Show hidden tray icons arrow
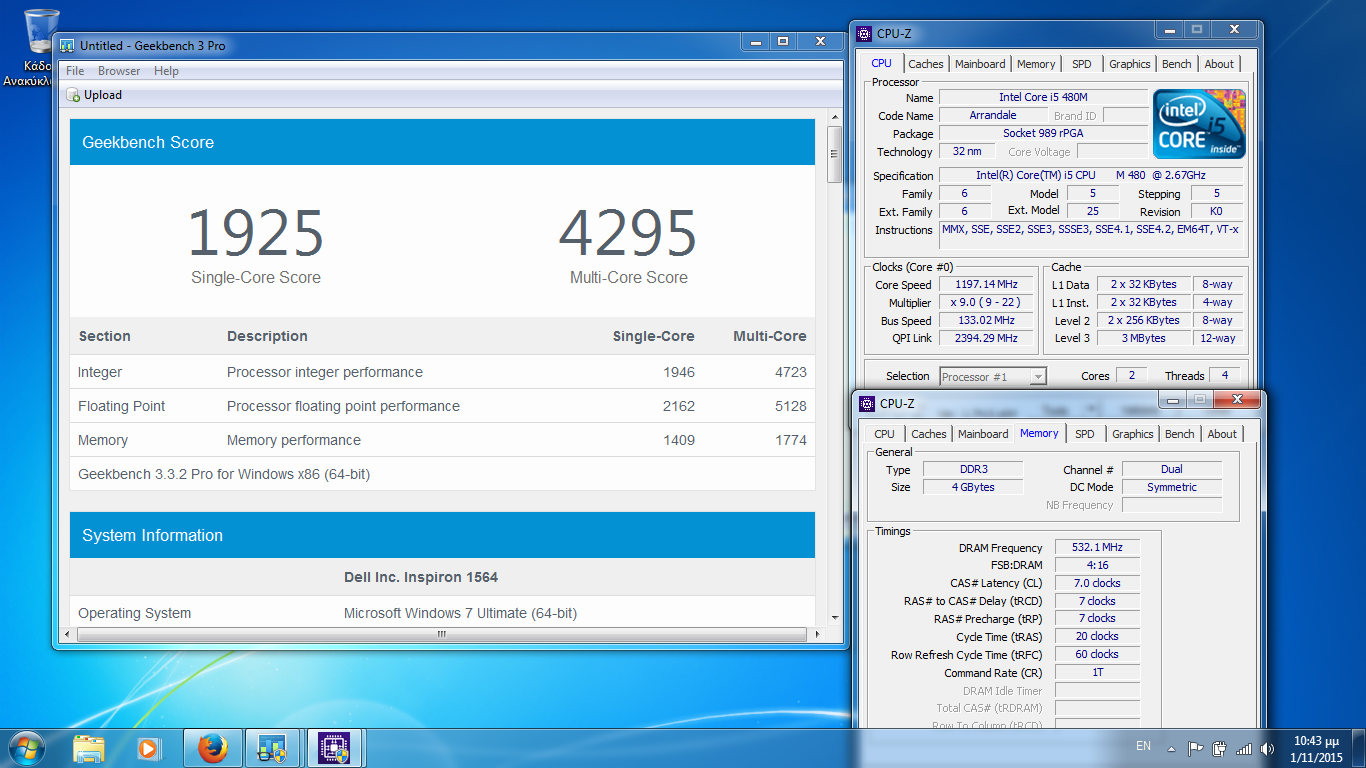 tap(1172, 748)
